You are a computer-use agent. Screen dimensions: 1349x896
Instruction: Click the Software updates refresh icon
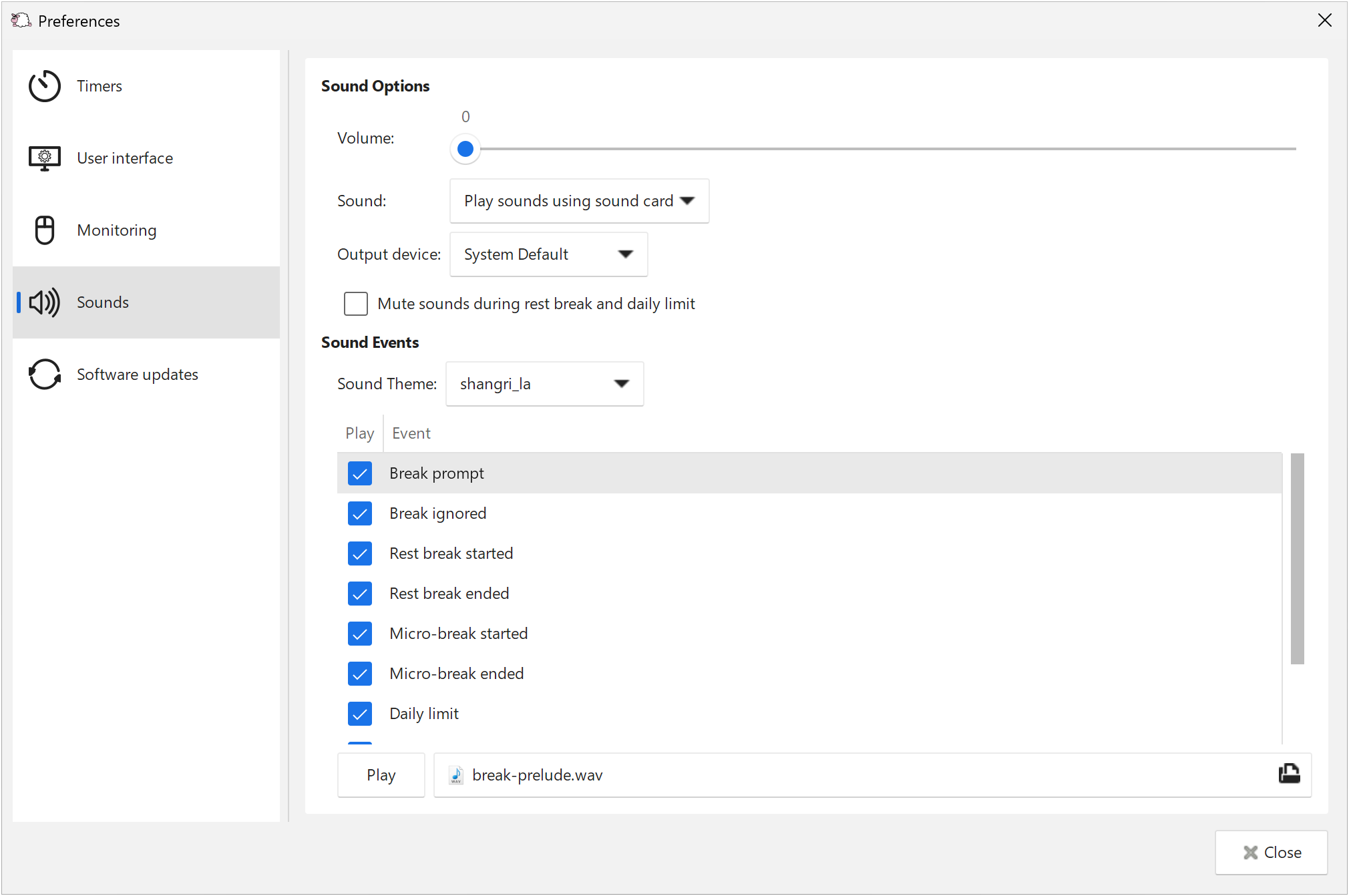[45, 375]
